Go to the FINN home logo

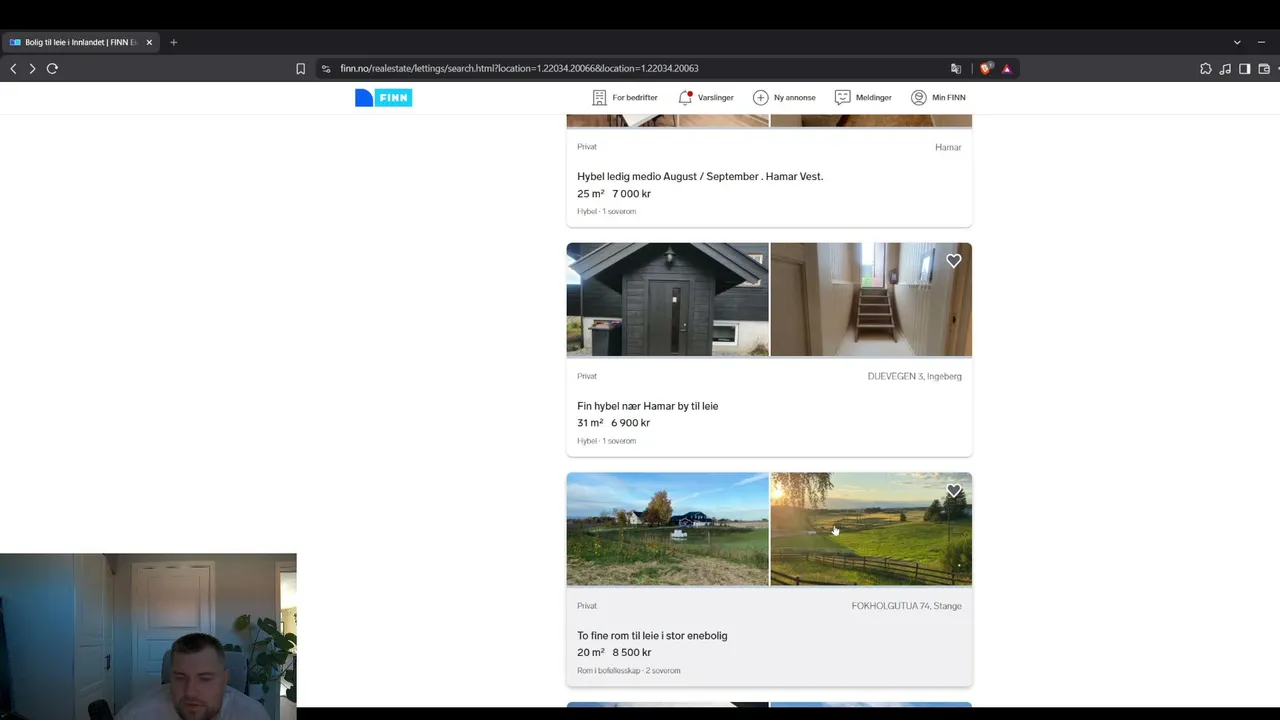[x=383, y=97]
